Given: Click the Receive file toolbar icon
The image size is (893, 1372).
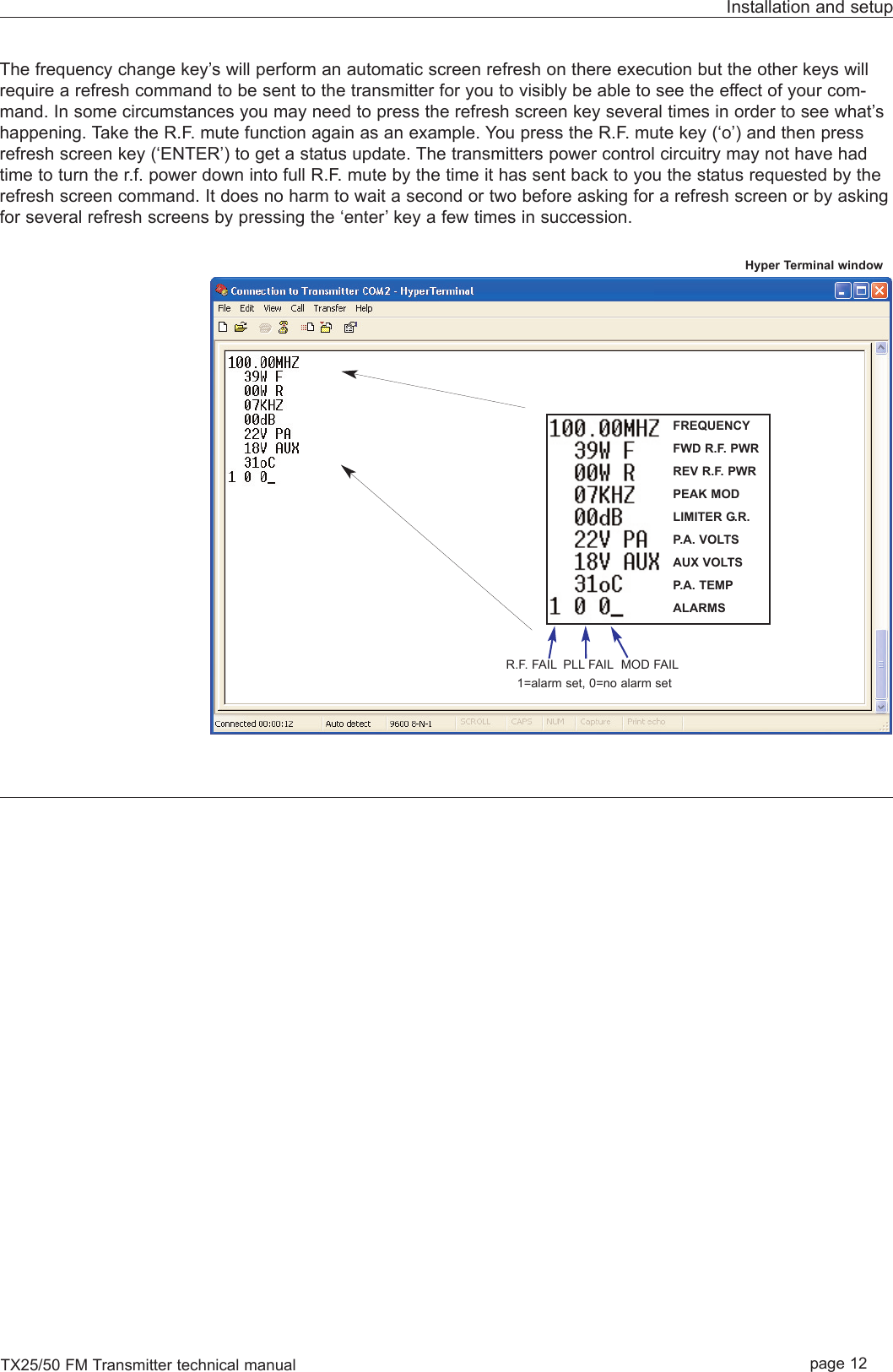Looking at the screenshot, I should (x=326, y=327).
